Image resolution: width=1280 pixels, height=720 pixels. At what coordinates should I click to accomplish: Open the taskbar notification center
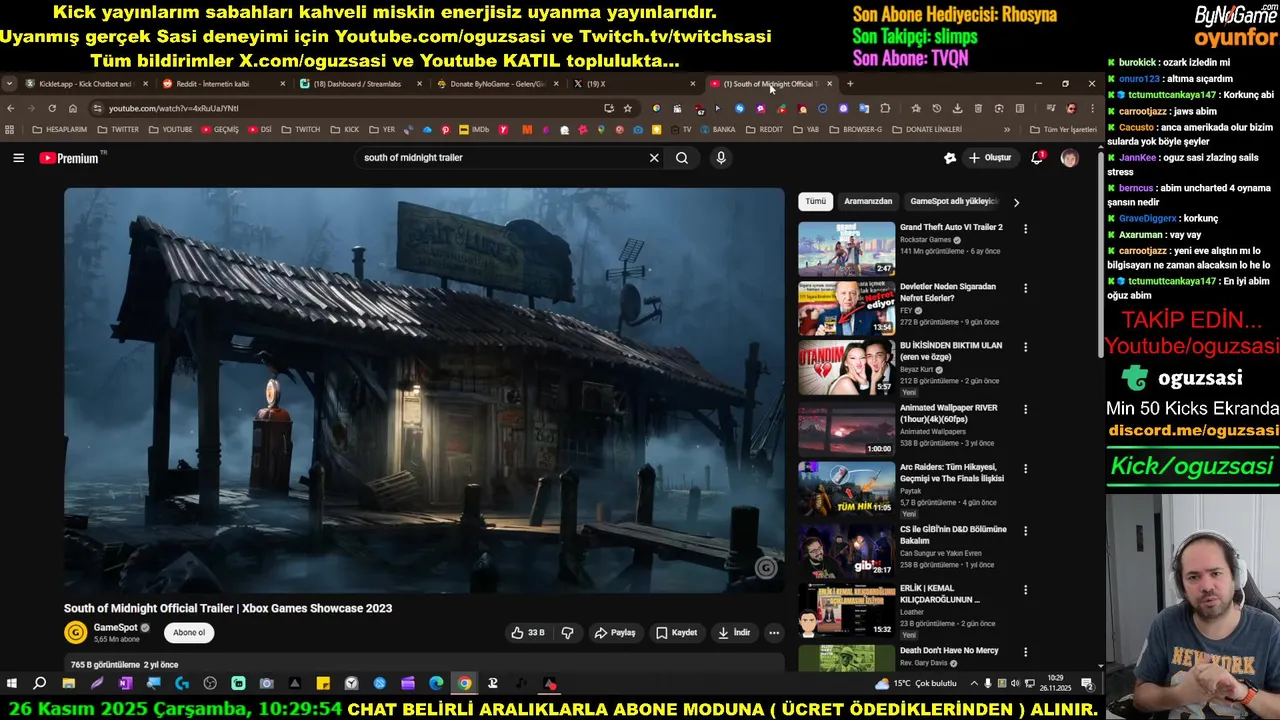pos(1087,684)
